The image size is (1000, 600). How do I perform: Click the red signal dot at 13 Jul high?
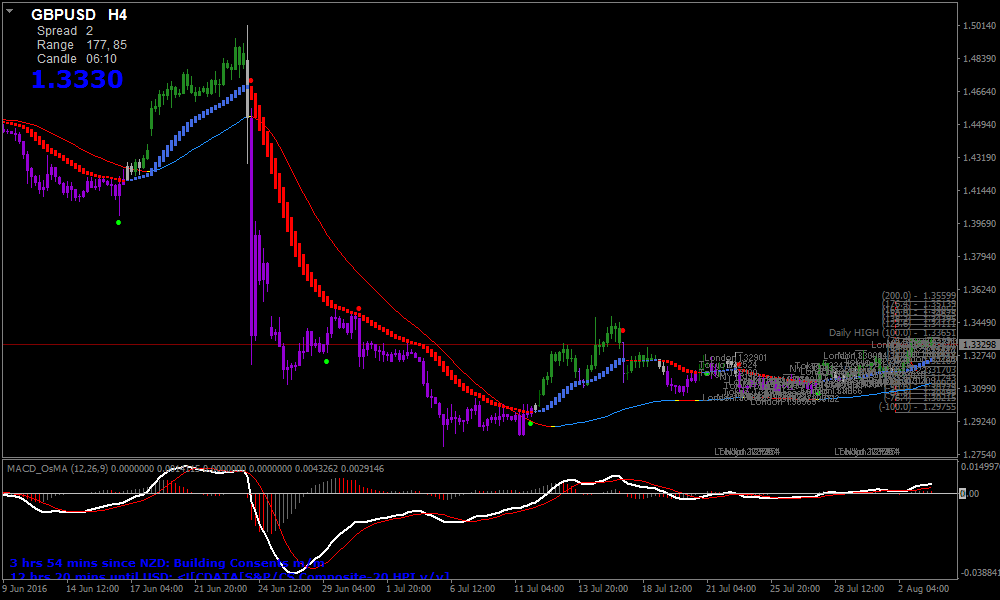(622, 330)
